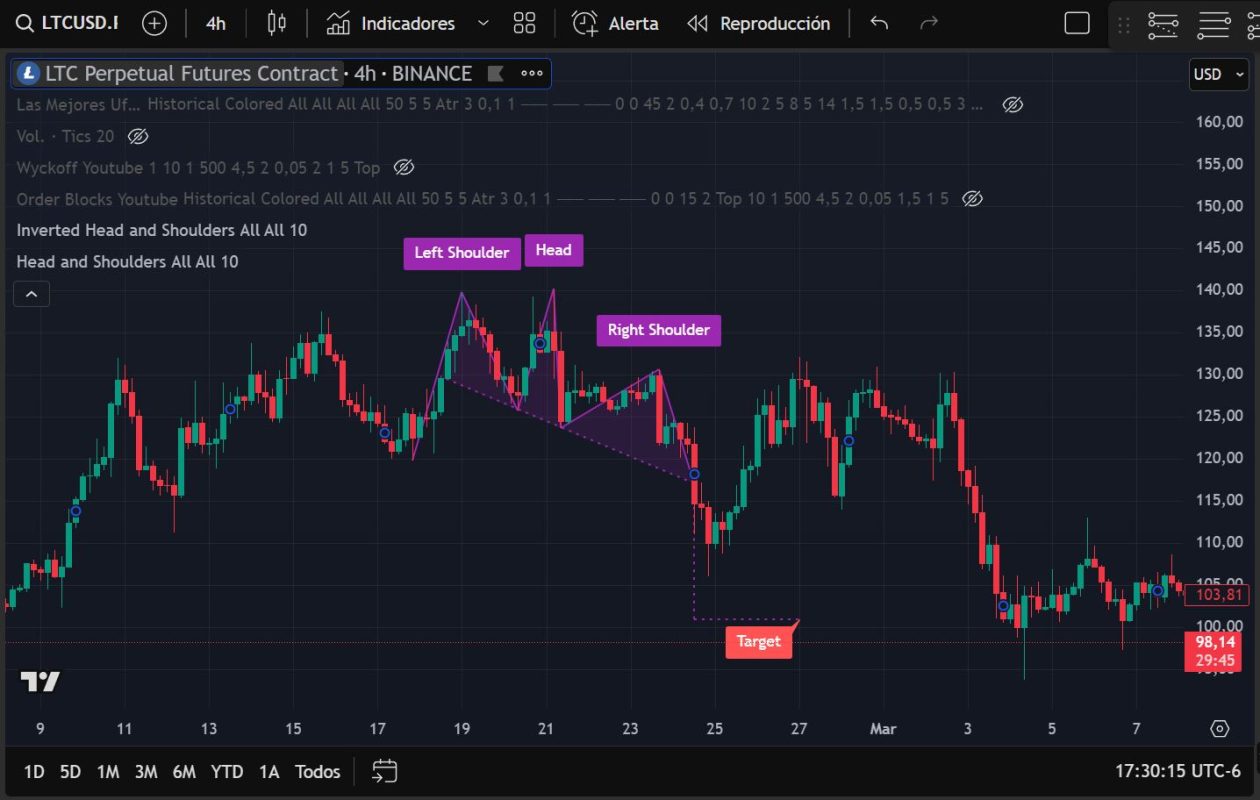The width and height of the screenshot is (1260, 800).
Task: Show the hidden Wyckoff Youtube indicator
Action: click(x=404, y=167)
